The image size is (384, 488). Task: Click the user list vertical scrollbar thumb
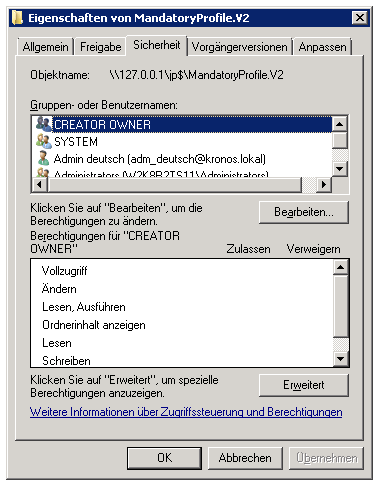[x=340, y=140]
